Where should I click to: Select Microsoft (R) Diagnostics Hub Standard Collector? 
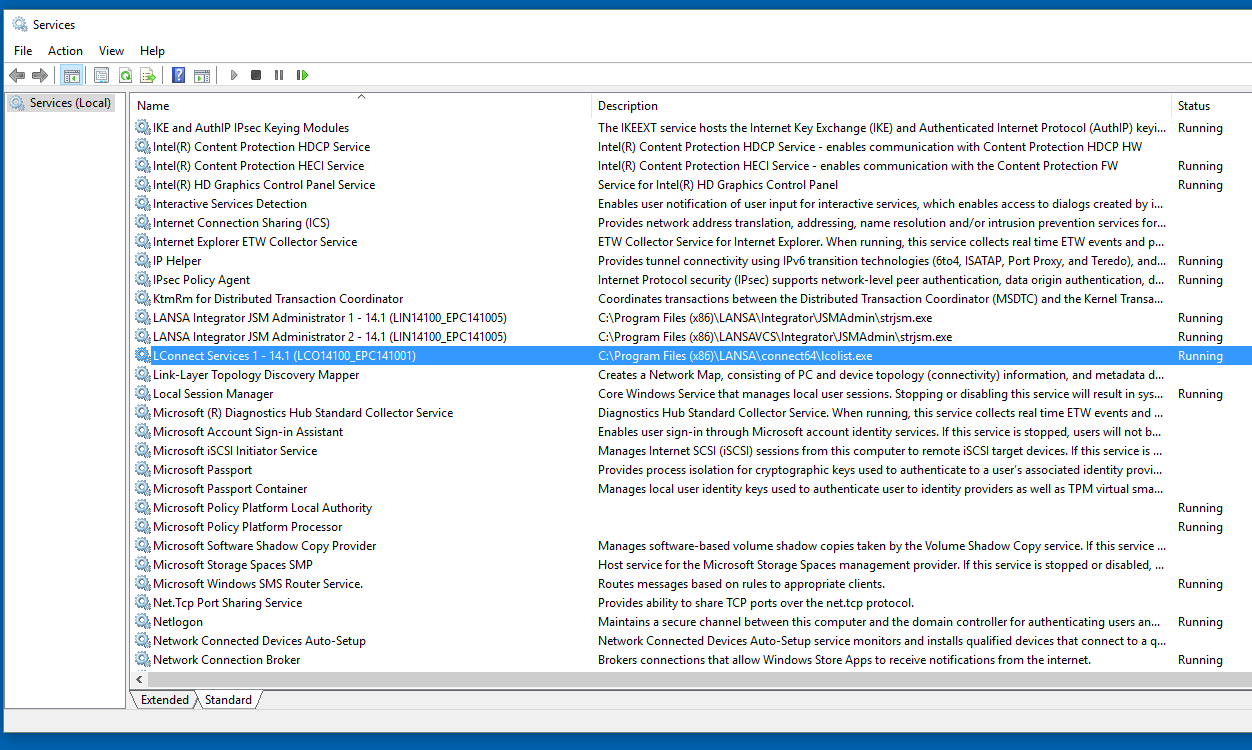point(303,413)
